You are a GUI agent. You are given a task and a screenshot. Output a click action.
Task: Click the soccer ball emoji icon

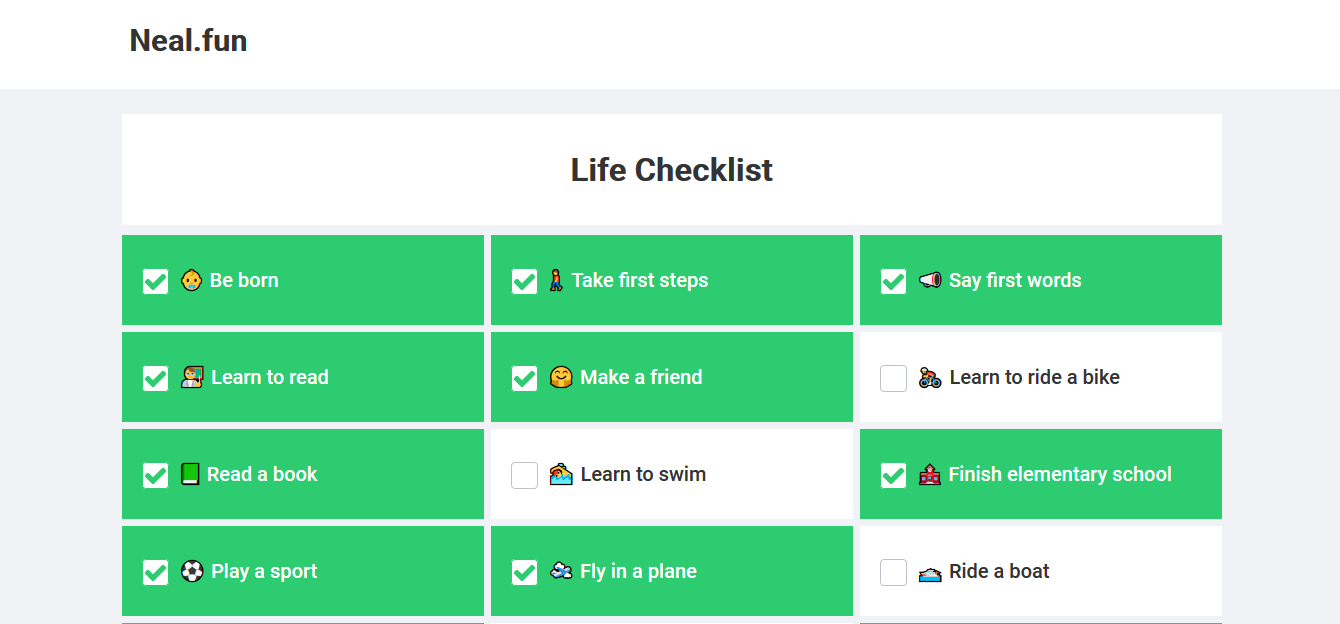coord(192,571)
